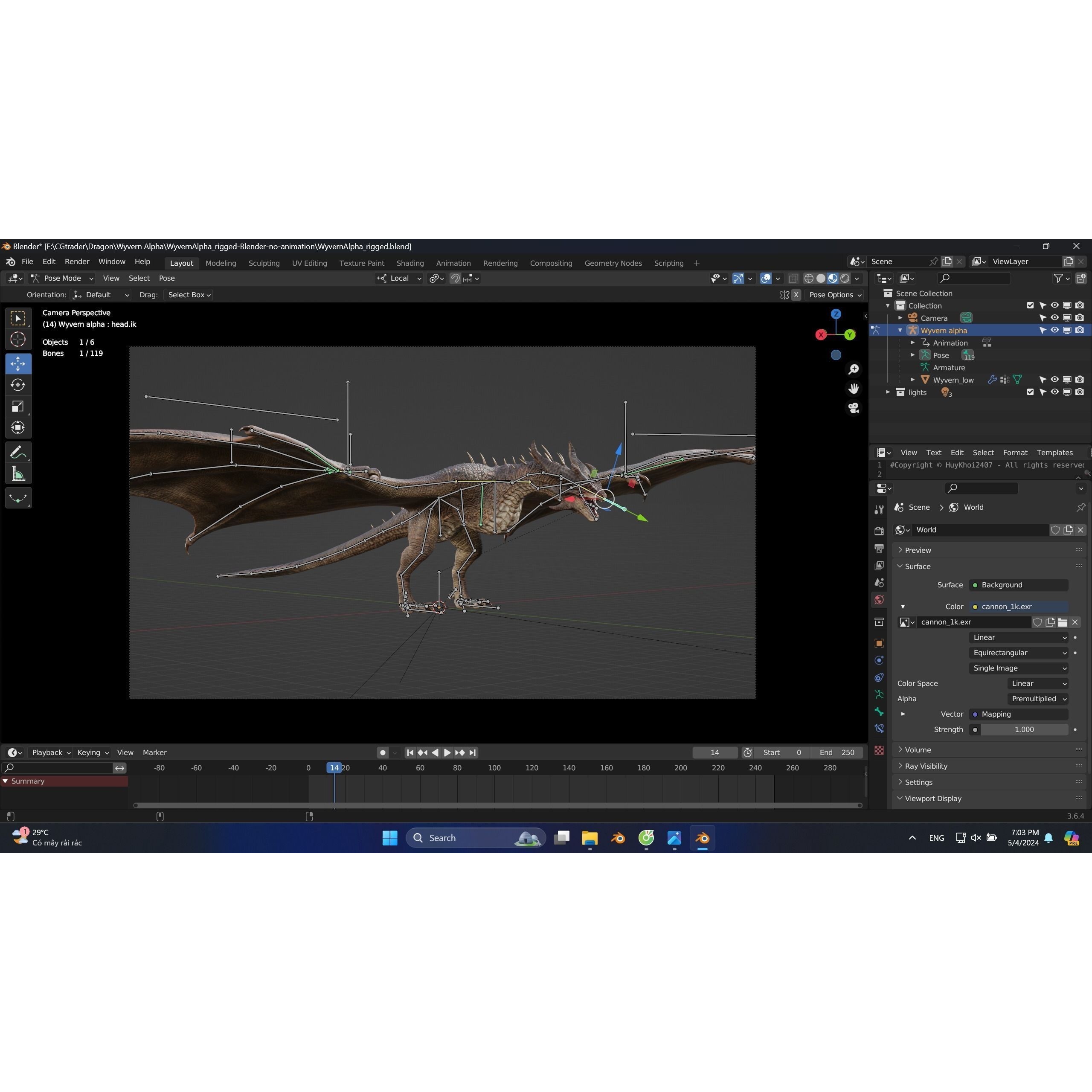Switch to the Sculpting workspace tab
The height and width of the screenshot is (1092, 1092).
(x=264, y=263)
